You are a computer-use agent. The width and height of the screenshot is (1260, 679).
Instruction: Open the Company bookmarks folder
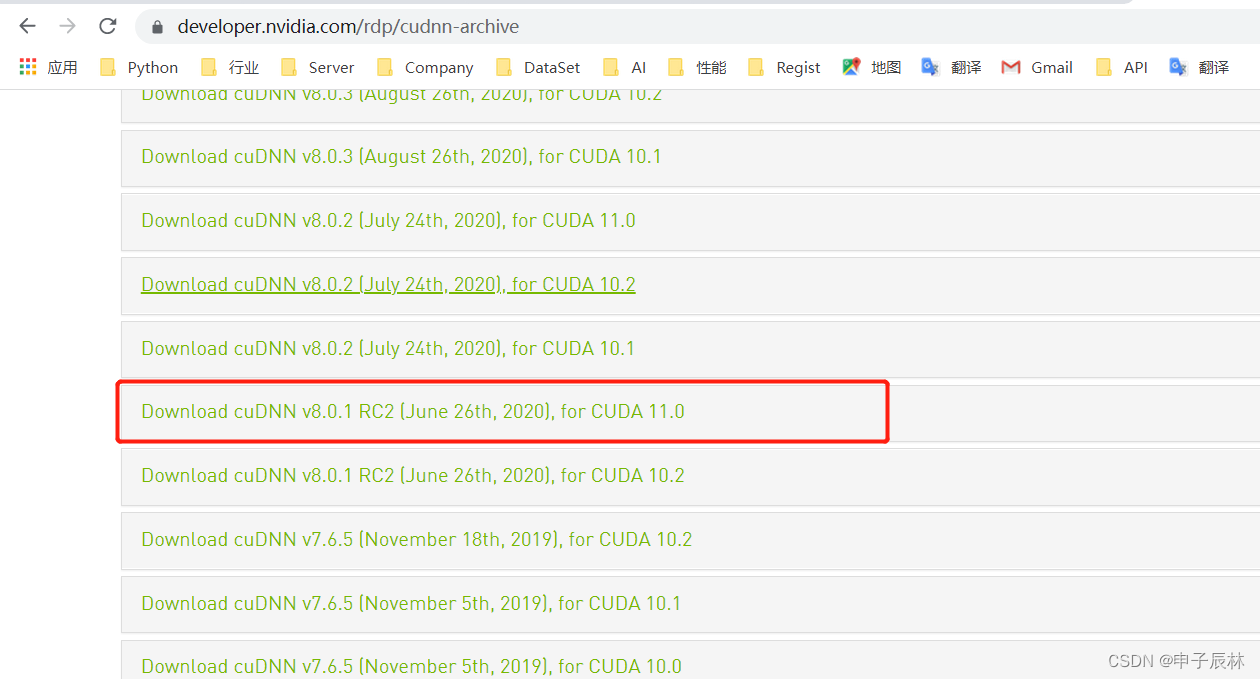425,67
